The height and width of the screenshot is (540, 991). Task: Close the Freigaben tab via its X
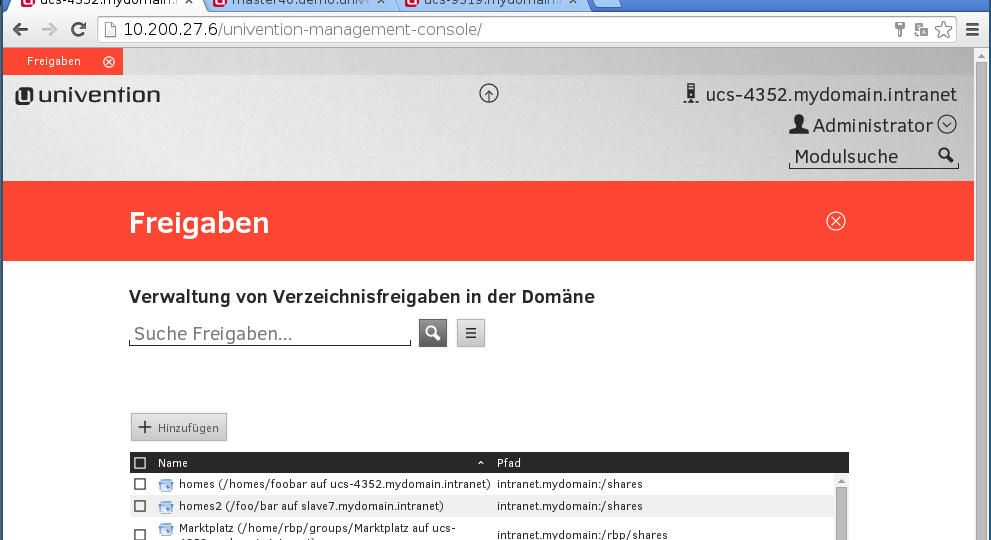pos(109,62)
